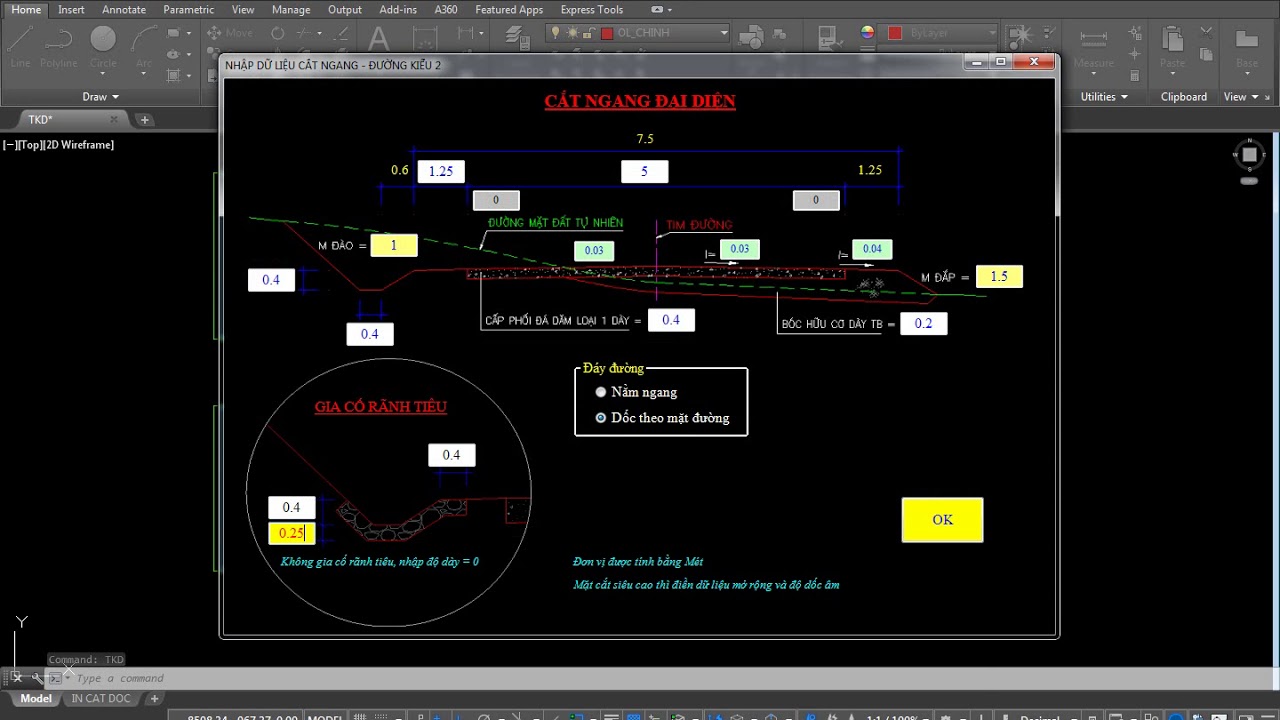Switch to the IN CAT DOC layout tab

pyautogui.click(x=101, y=698)
